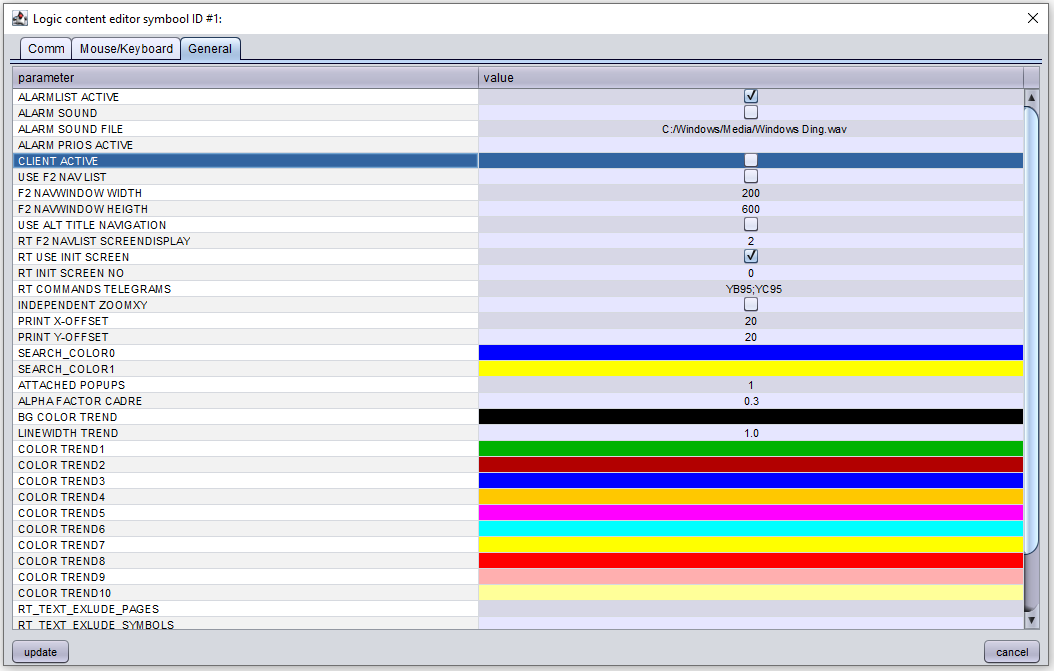1054x671 pixels.
Task: Enable the CLIENT ACTIVE checkbox
Action: pyautogui.click(x=751, y=160)
